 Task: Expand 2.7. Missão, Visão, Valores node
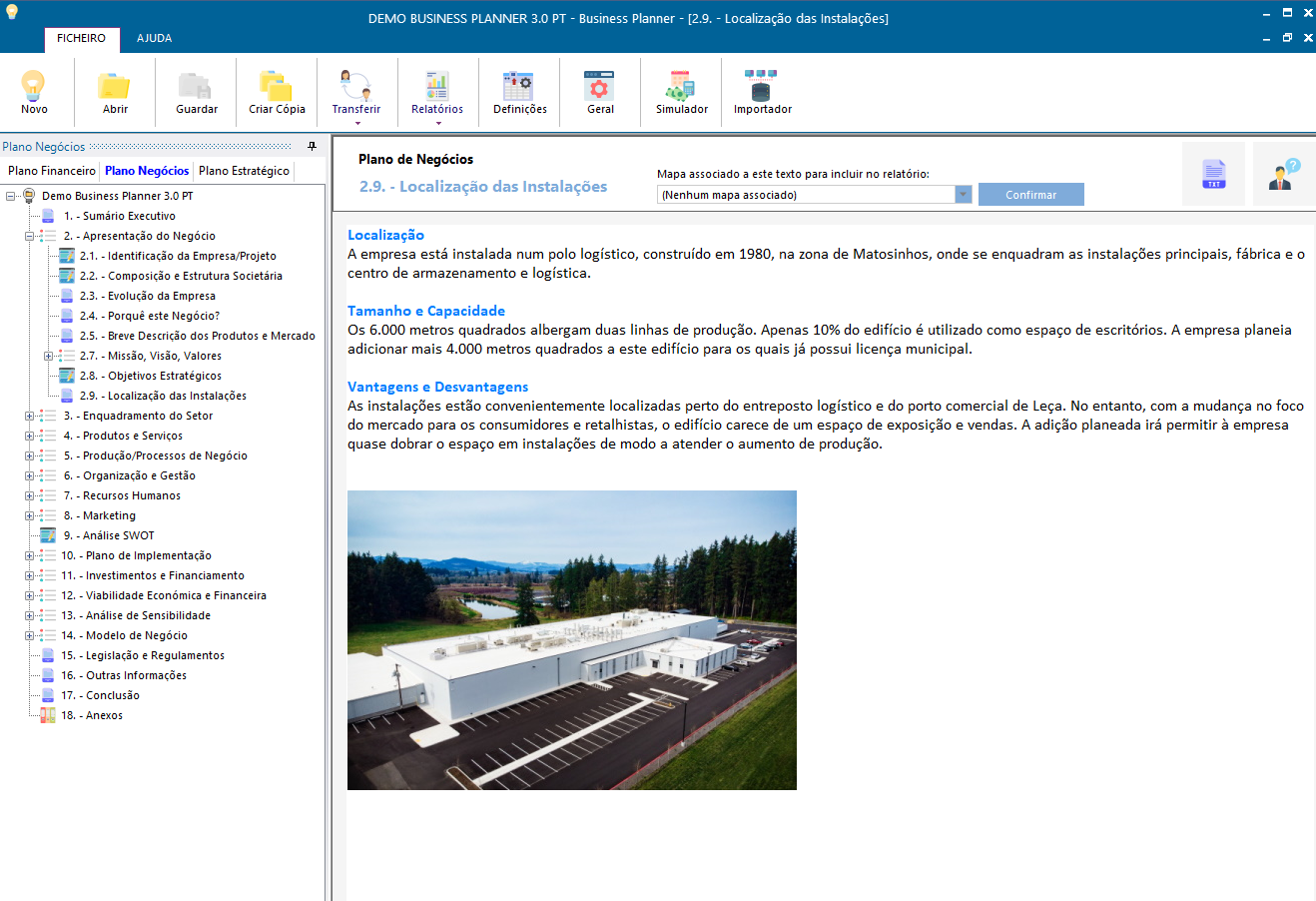click(x=48, y=356)
